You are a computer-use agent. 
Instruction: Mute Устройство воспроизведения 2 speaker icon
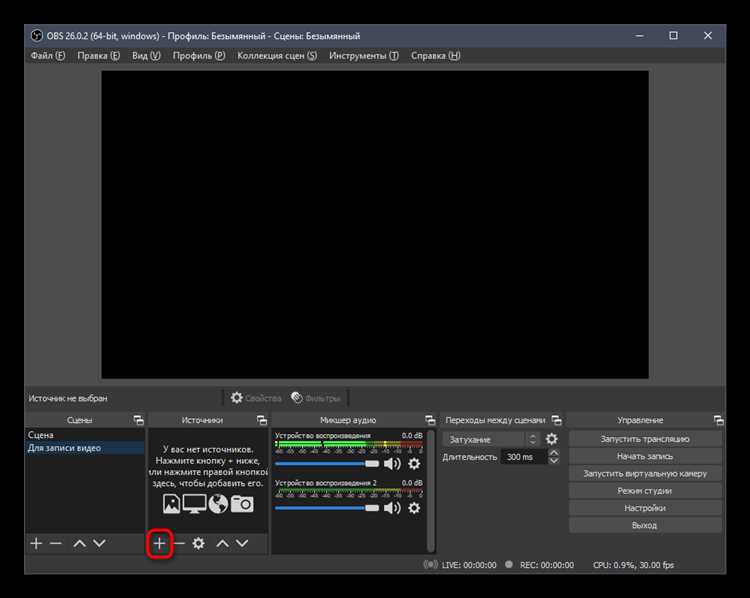pos(392,508)
